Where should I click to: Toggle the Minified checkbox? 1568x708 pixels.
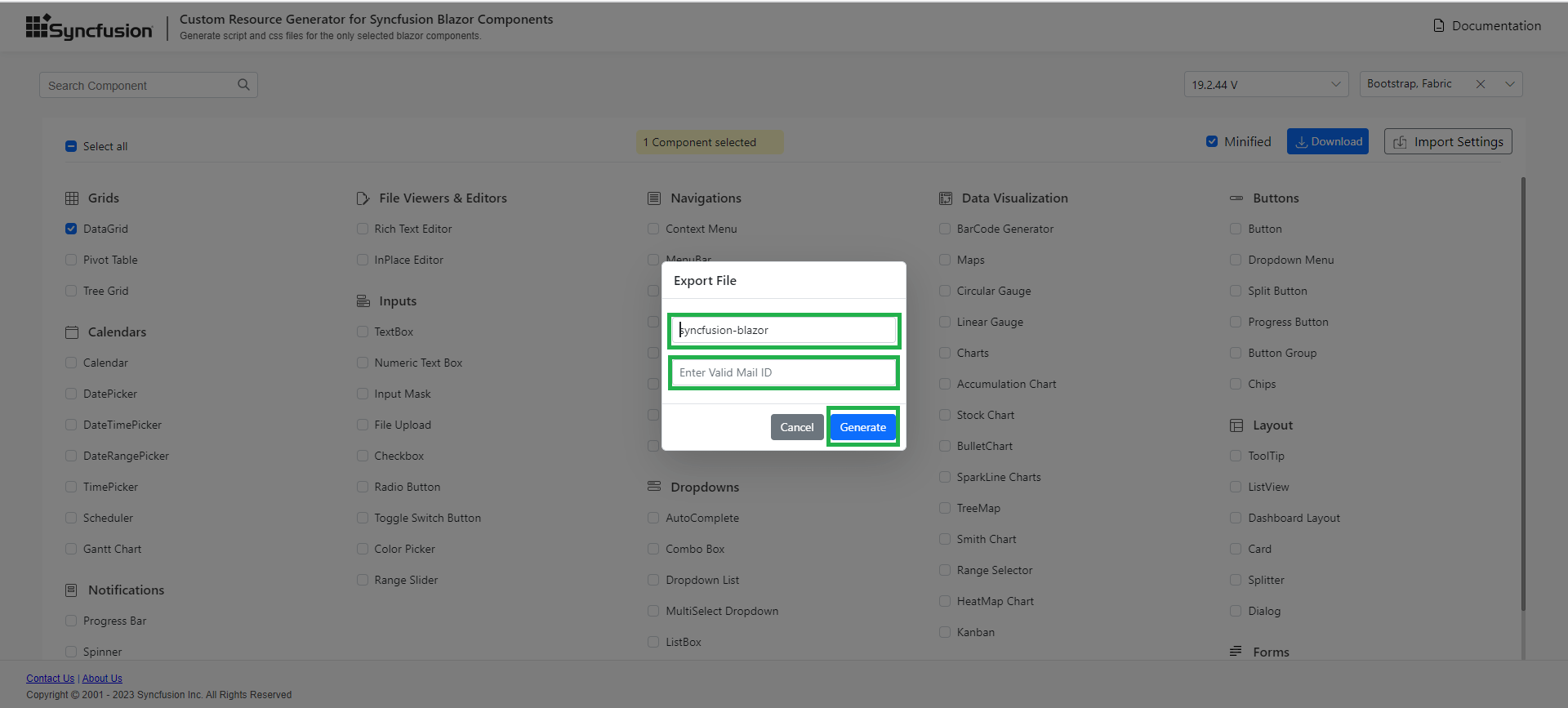1212,141
